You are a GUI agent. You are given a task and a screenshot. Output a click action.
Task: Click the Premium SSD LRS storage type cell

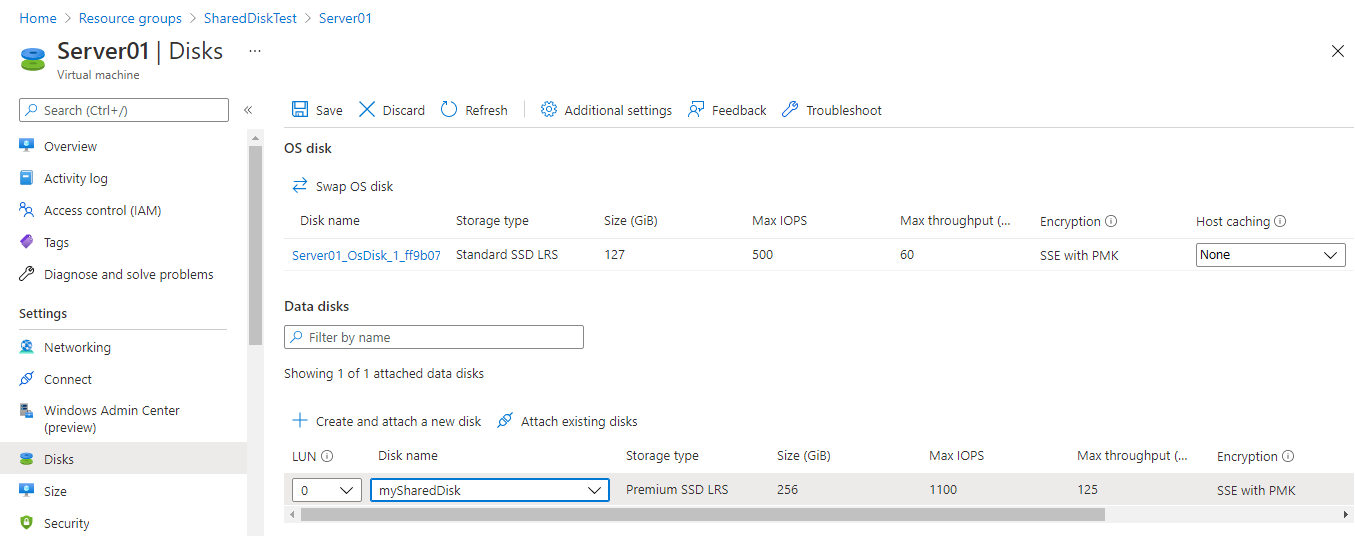pos(677,489)
